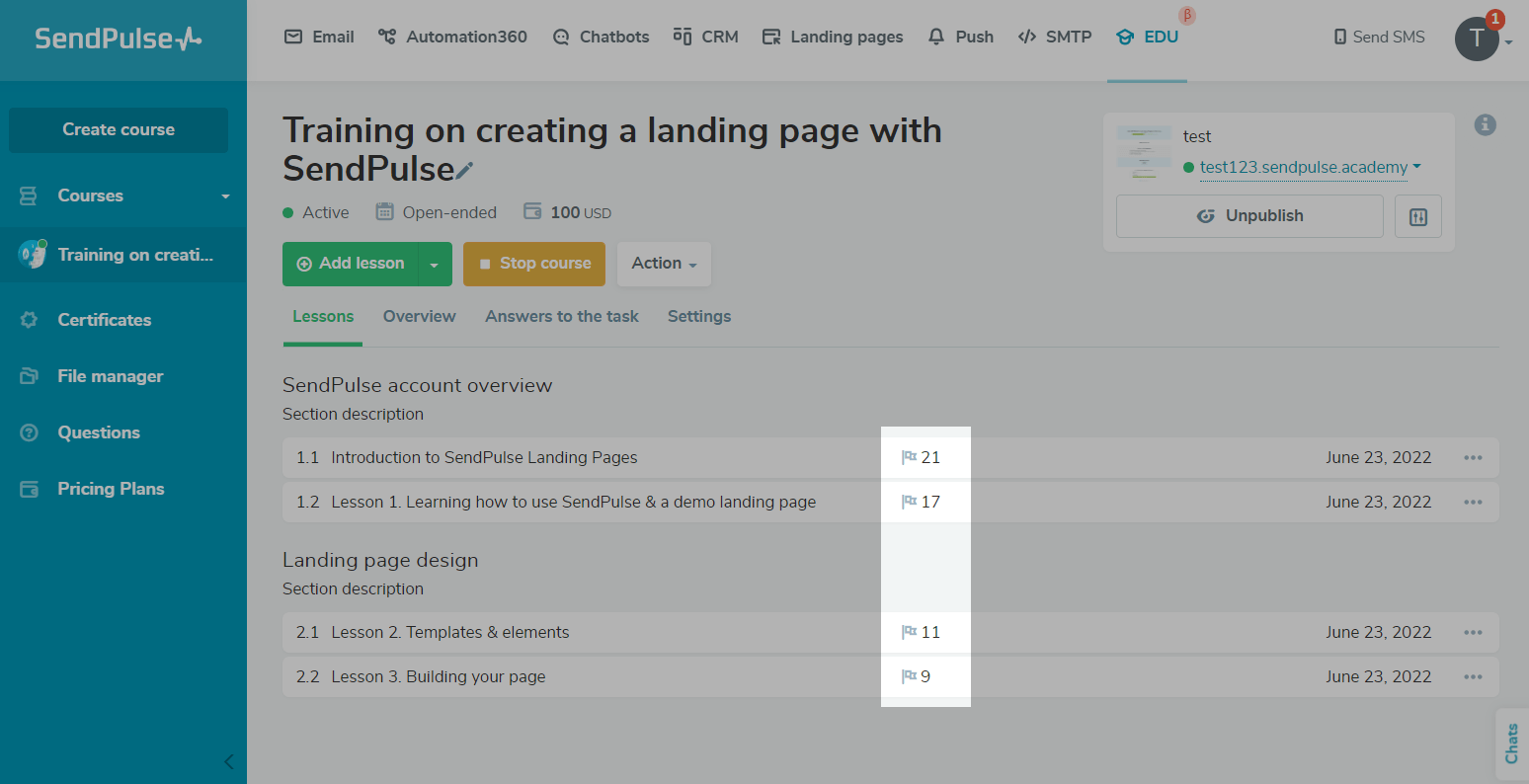Click the Unpublish button
The height and width of the screenshot is (784, 1529).
pos(1248,216)
